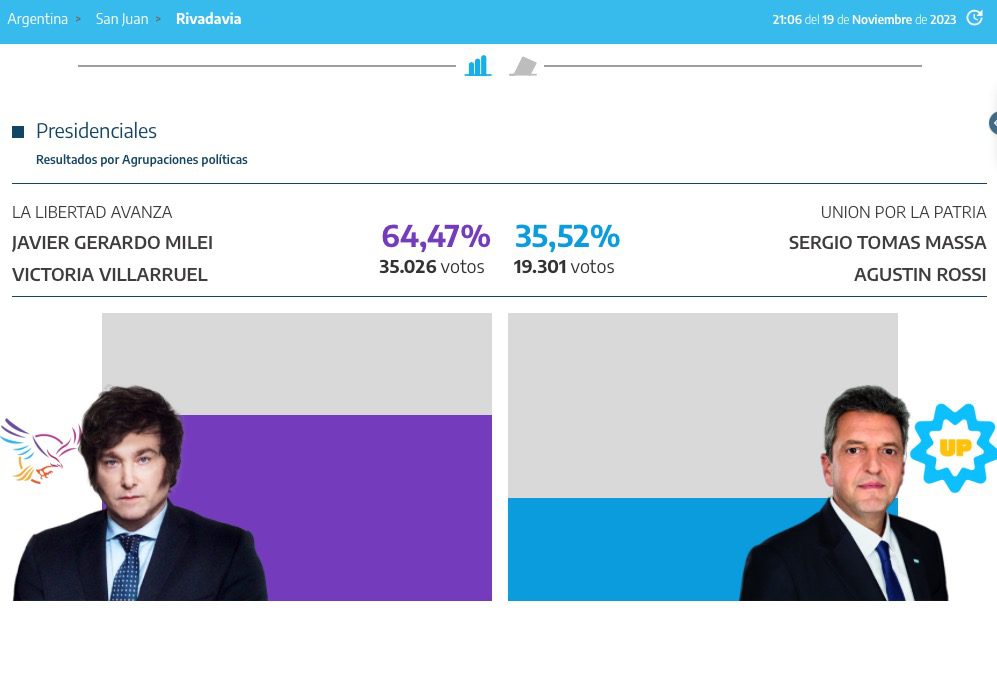
Task: Click the Victoria Villarruel running mate name
Action: (110, 275)
